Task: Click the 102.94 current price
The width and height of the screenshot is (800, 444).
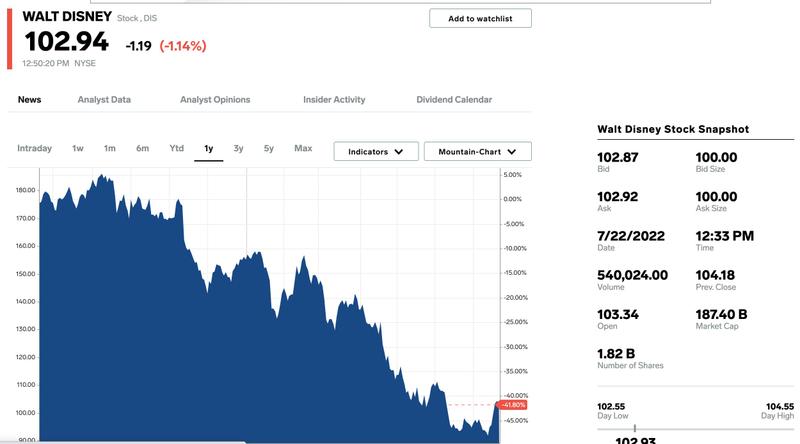Action: coord(67,41)
